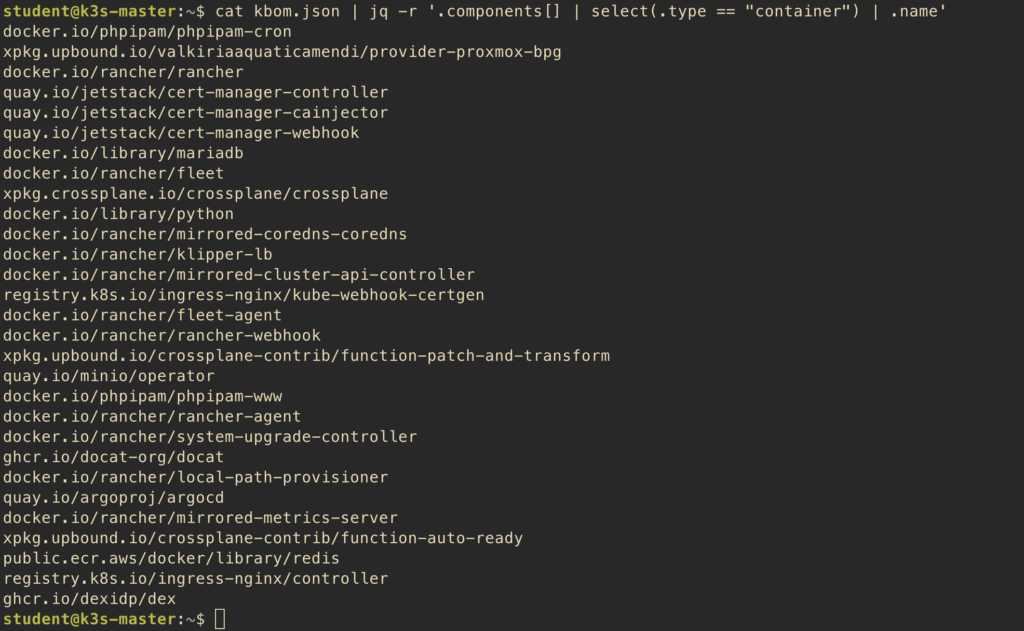Click the kube-webhook-certgen image line

click(244, 295)
